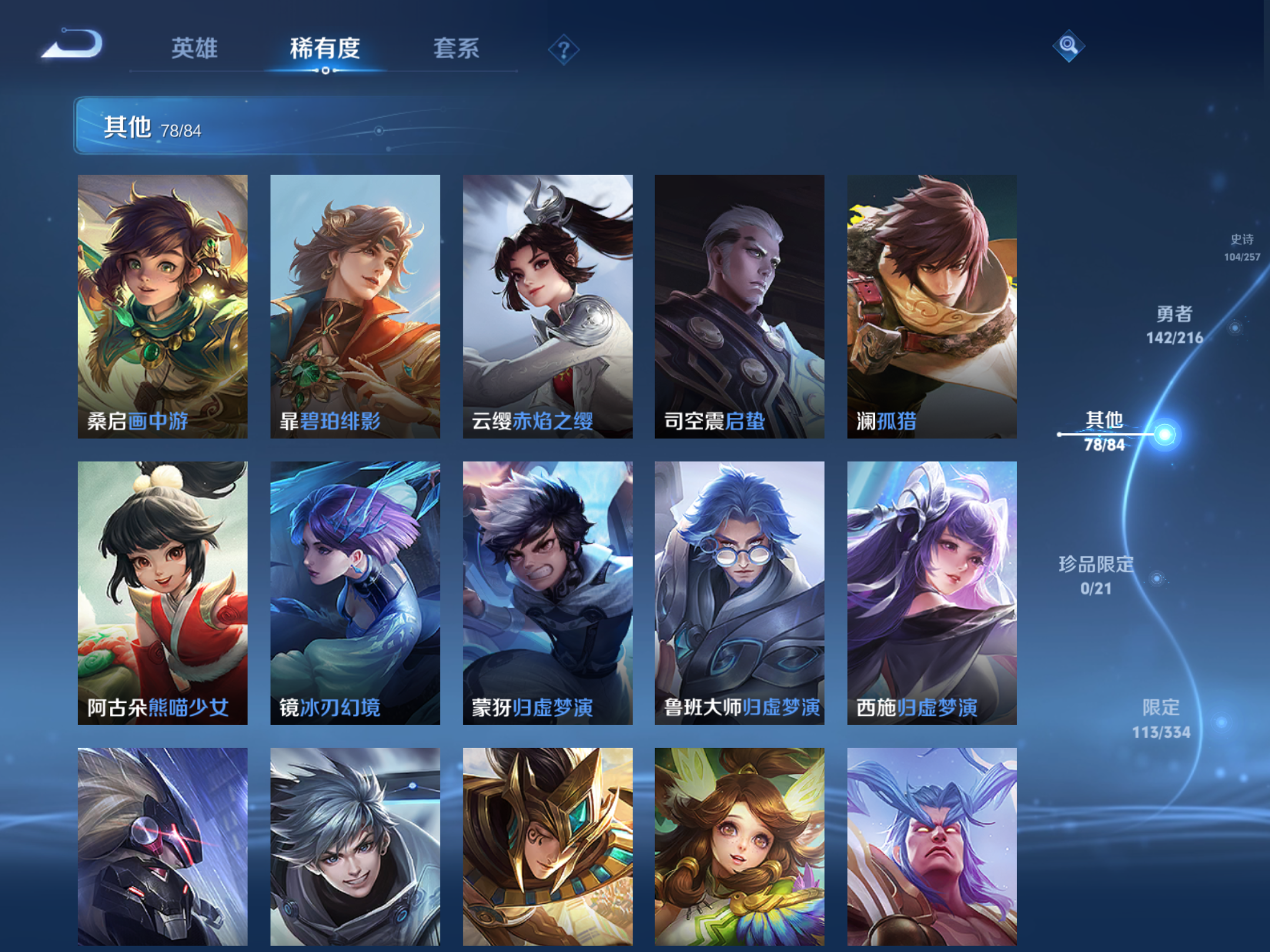Screen dimensions: 1270x952
Task: Select the 司空震 启蛰 skin card
Action: click(x=740, y=306)
